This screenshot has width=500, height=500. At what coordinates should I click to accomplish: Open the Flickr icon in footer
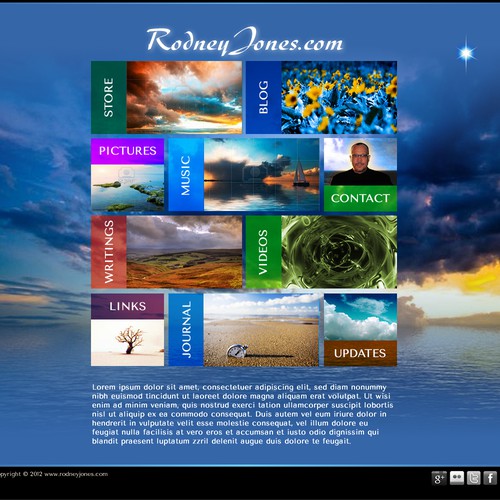click(457, 478)
